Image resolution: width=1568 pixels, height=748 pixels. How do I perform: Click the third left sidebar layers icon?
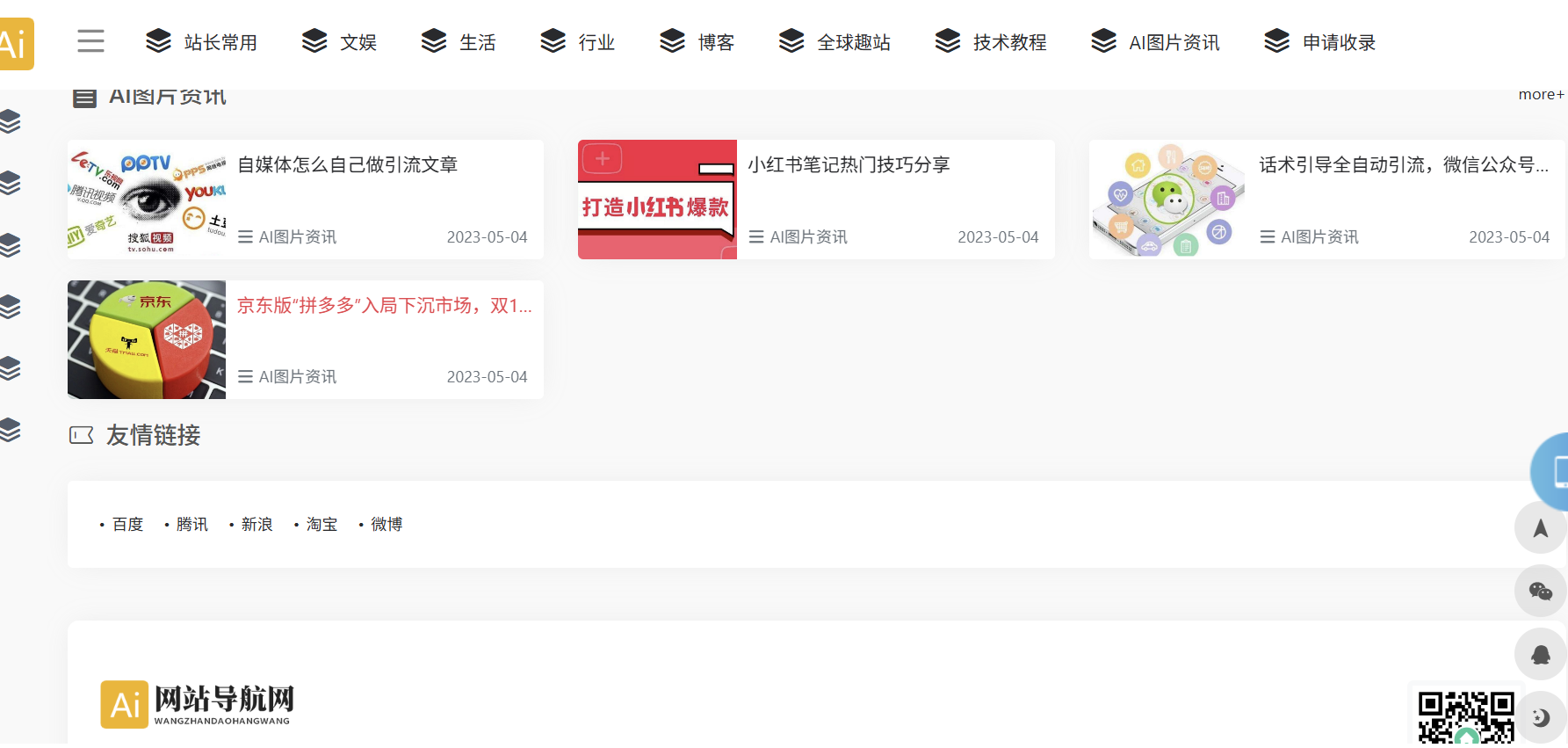point(10,244)
